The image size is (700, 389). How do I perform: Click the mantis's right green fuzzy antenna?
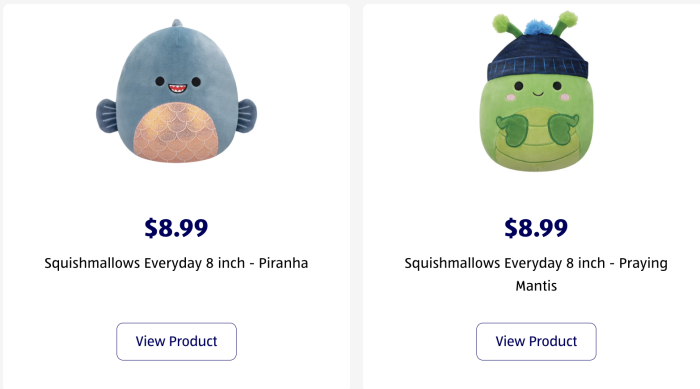pyautogui.click(x=567, y=21)
